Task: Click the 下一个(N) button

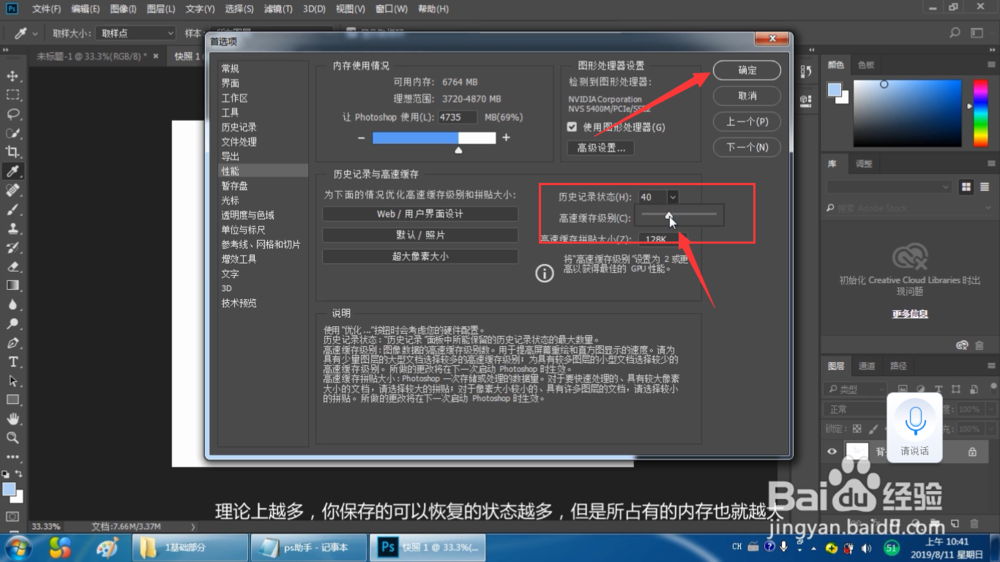Action: (x=747, y=147)
